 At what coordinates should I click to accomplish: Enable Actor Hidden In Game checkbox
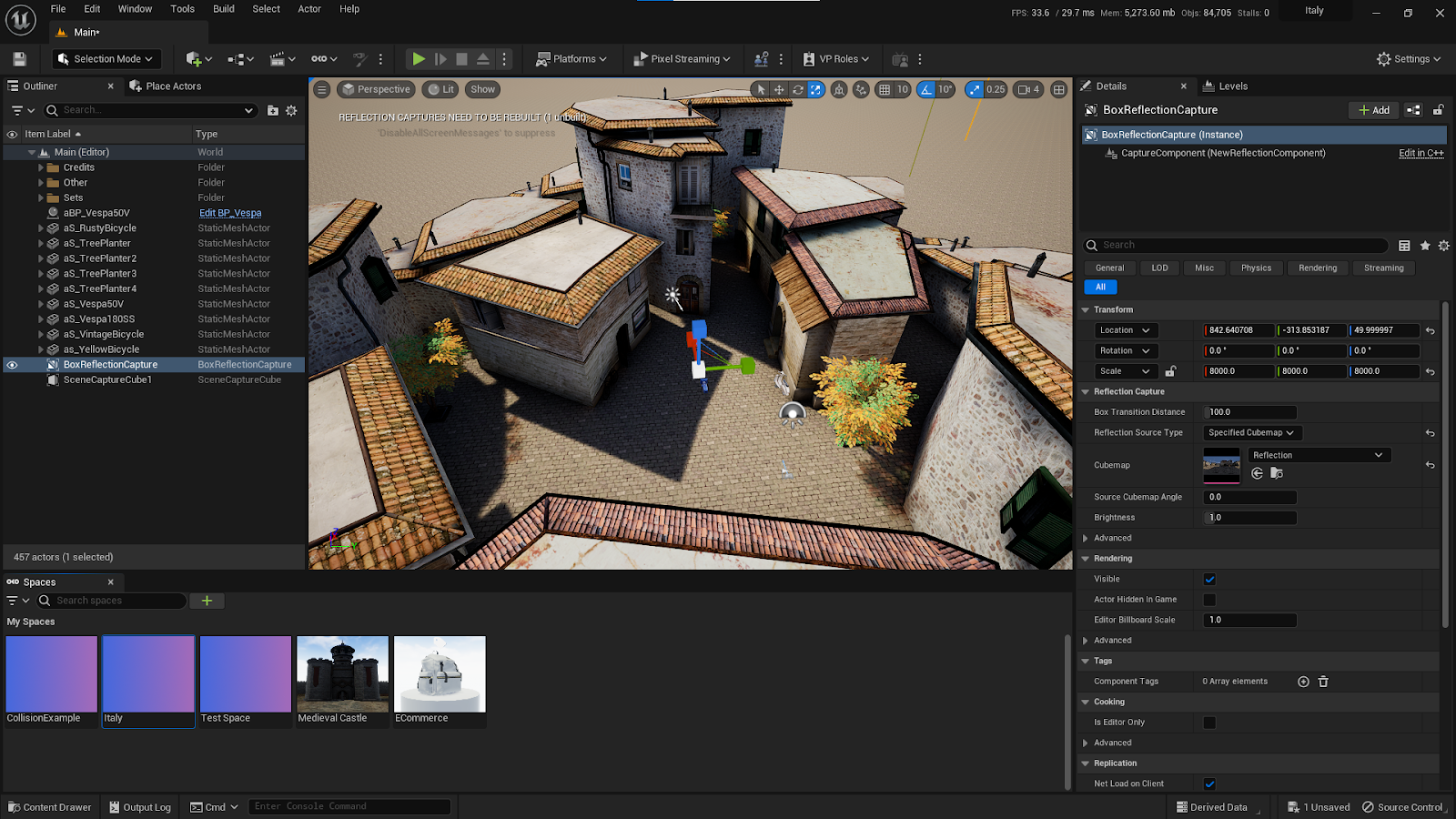pyautogui.click(x=1209, y=600)
